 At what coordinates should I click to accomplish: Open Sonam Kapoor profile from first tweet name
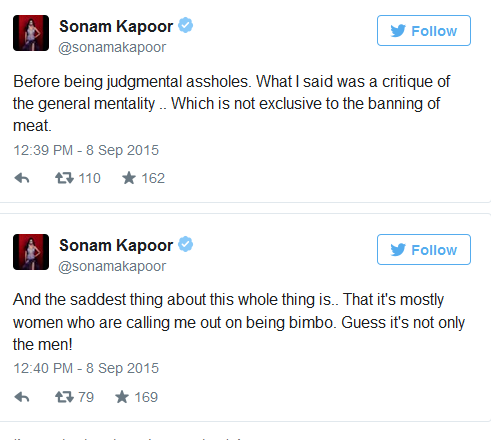pyautogui.click(x=116, y=26)
